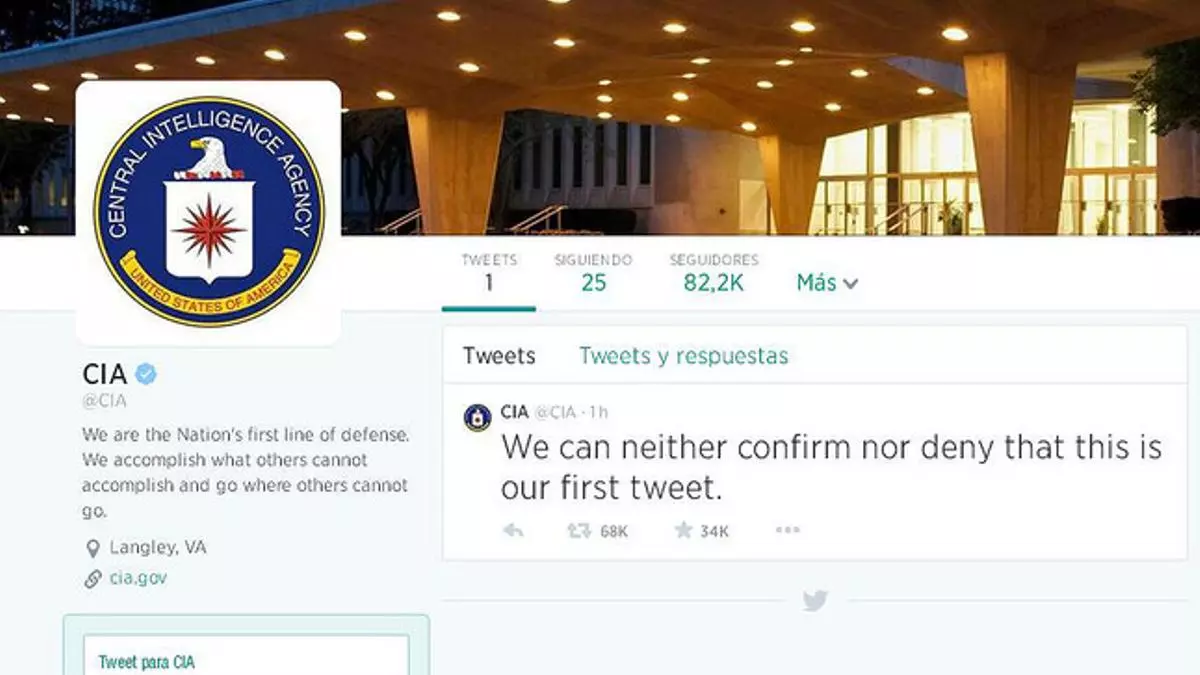Open the Tweets count stat
This screenshot has height=675, width=1200.
point(489,273)
